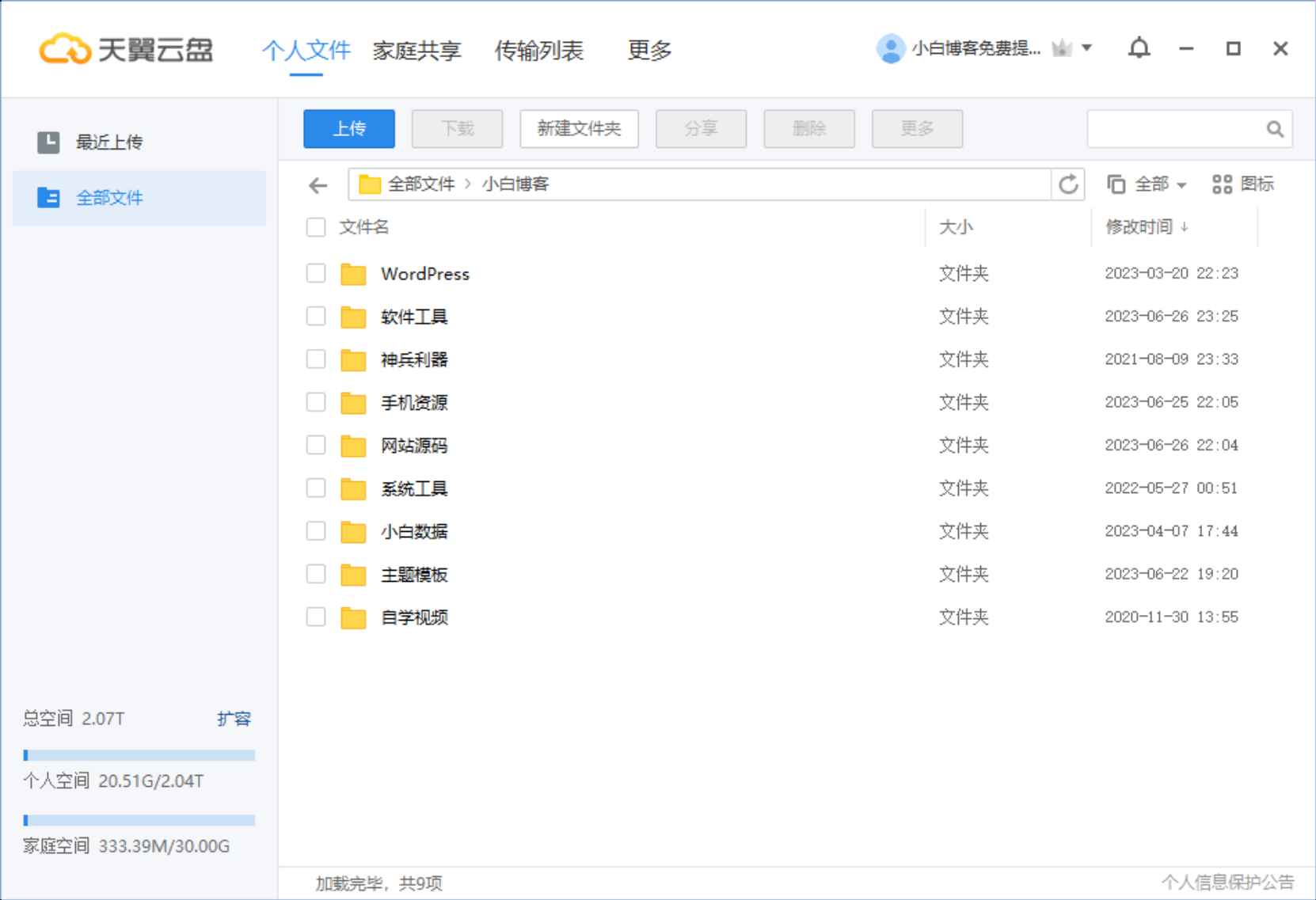Click the 家庭空间 usage bar
This screenshot has height=900, width=1316.
[139, 820]
